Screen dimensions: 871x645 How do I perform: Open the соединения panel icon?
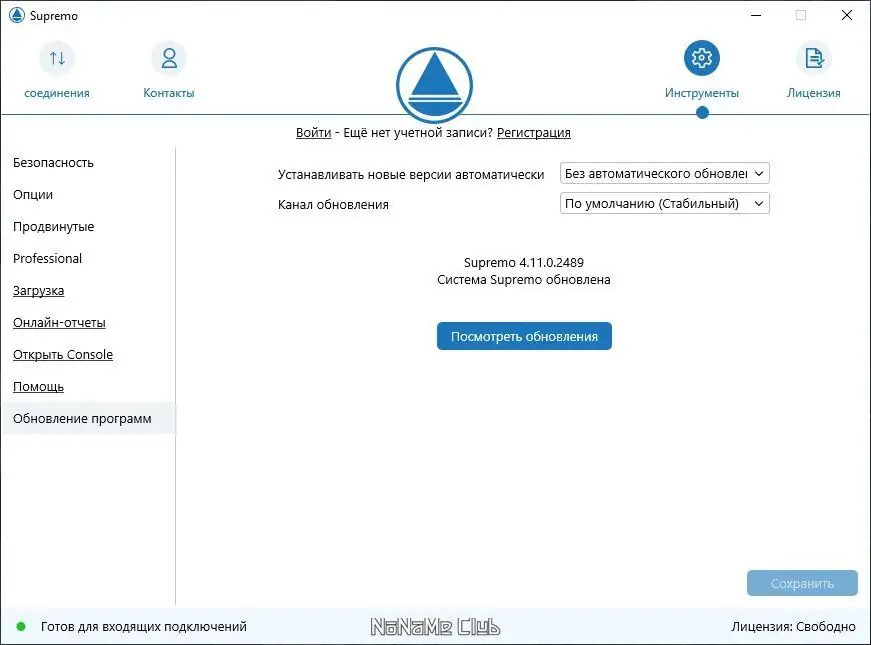56,58
